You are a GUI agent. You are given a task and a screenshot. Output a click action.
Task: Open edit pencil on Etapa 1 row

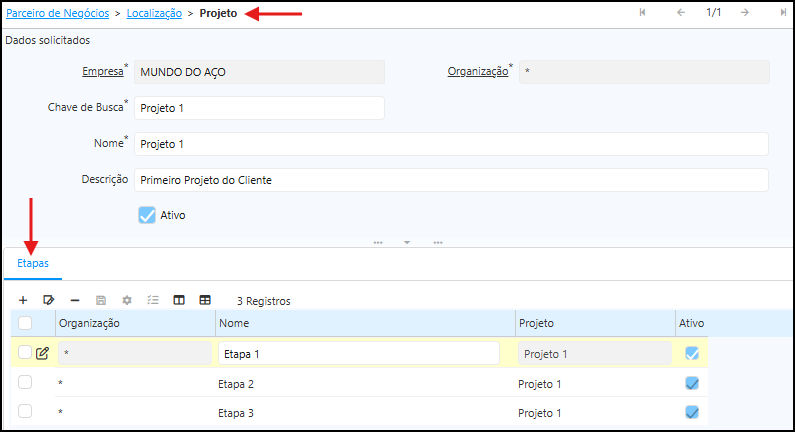click(x=43, y=353)
